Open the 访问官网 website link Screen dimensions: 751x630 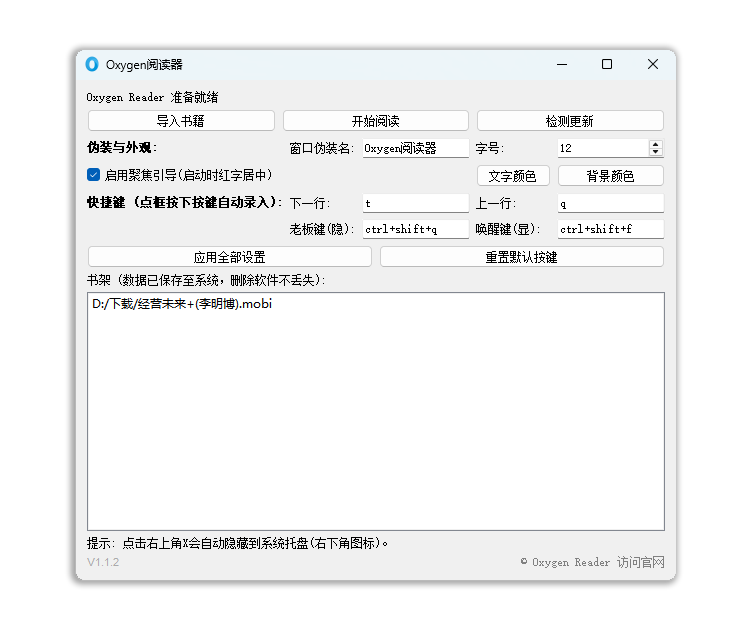[x=641, y=562]
